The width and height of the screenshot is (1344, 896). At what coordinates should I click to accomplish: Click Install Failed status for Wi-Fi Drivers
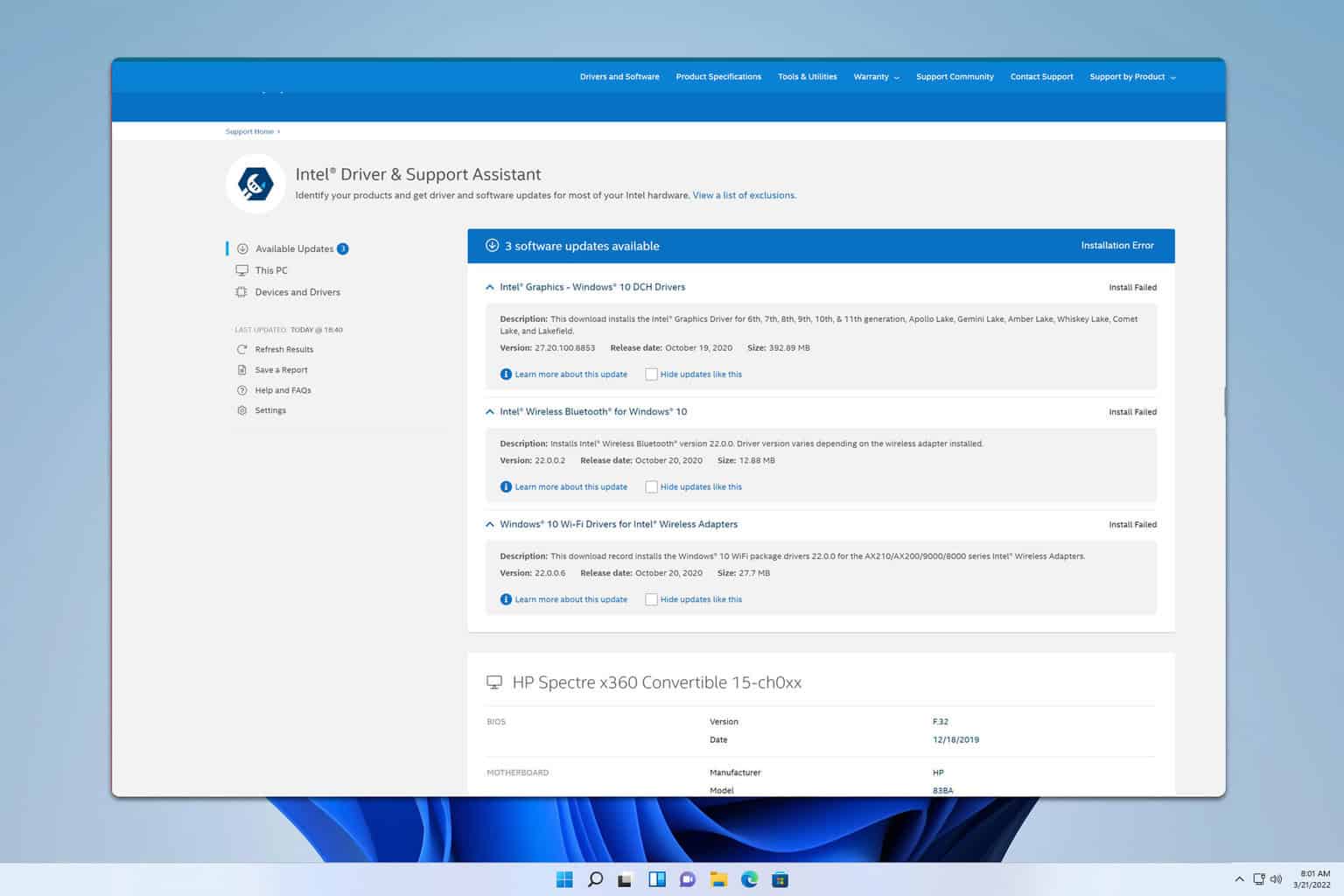tap(1132, 524)
